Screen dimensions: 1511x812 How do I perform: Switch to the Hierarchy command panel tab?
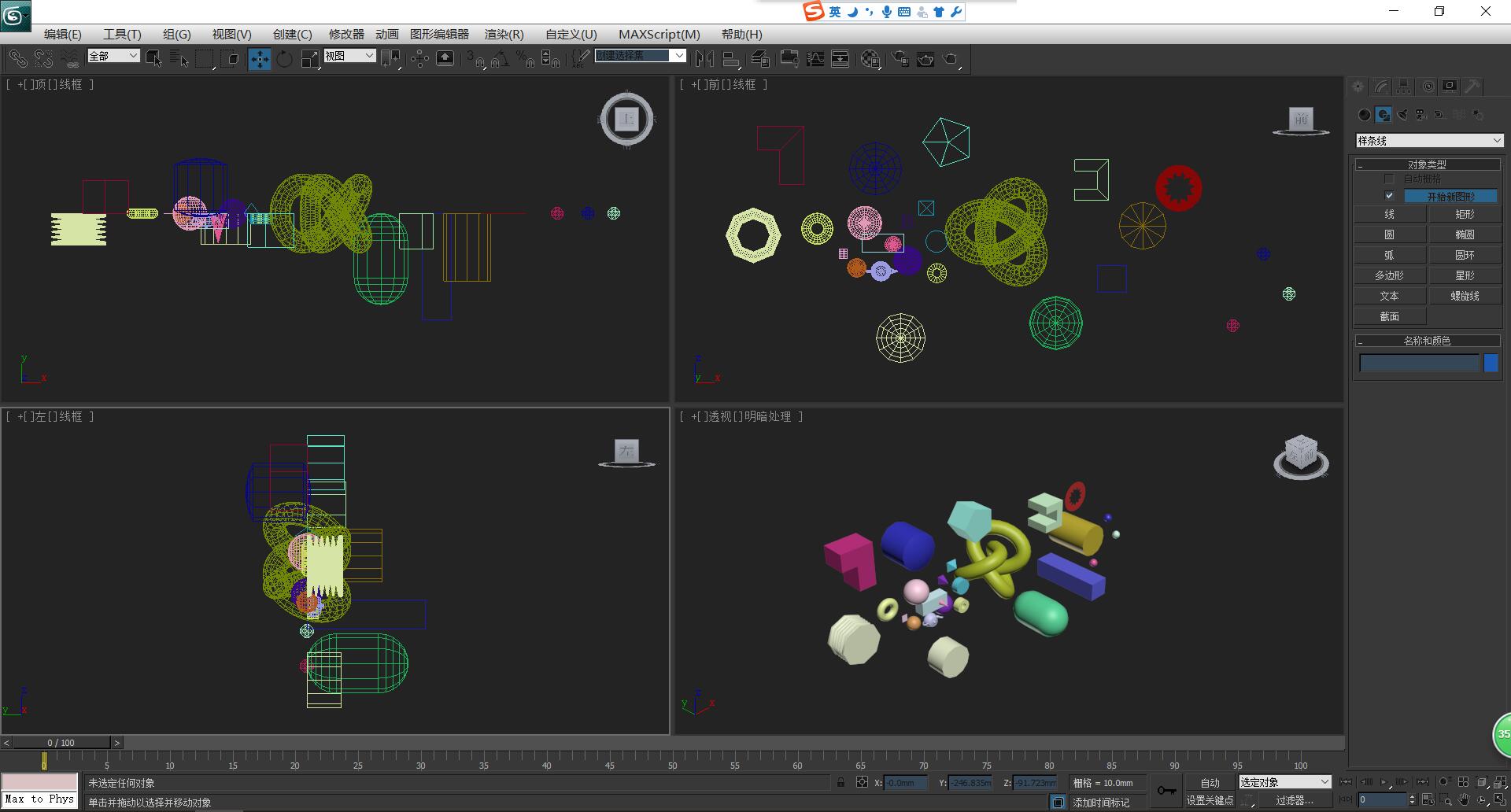[1404, 87]
